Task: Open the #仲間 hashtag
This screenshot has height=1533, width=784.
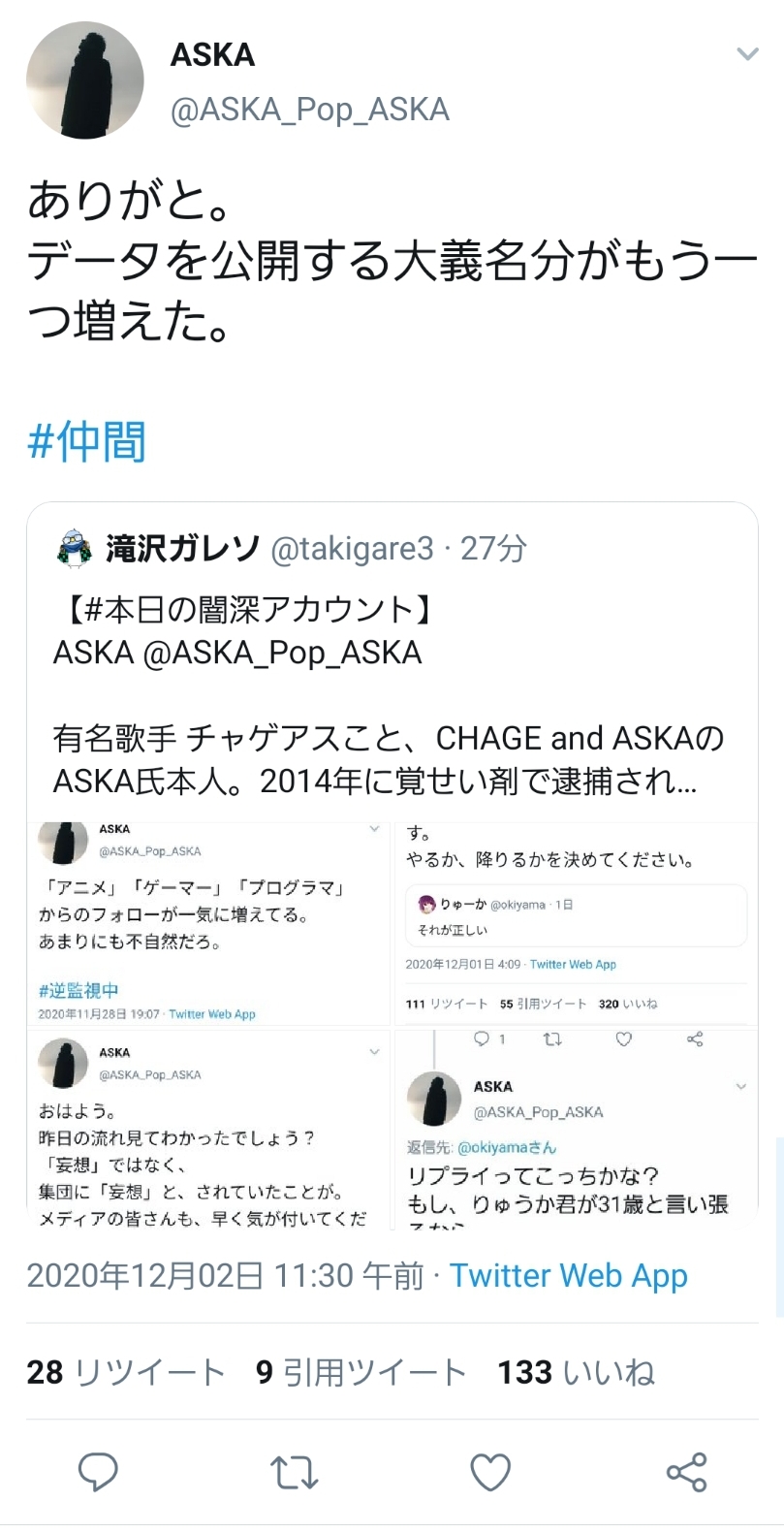Action: [x=87, y=442]
